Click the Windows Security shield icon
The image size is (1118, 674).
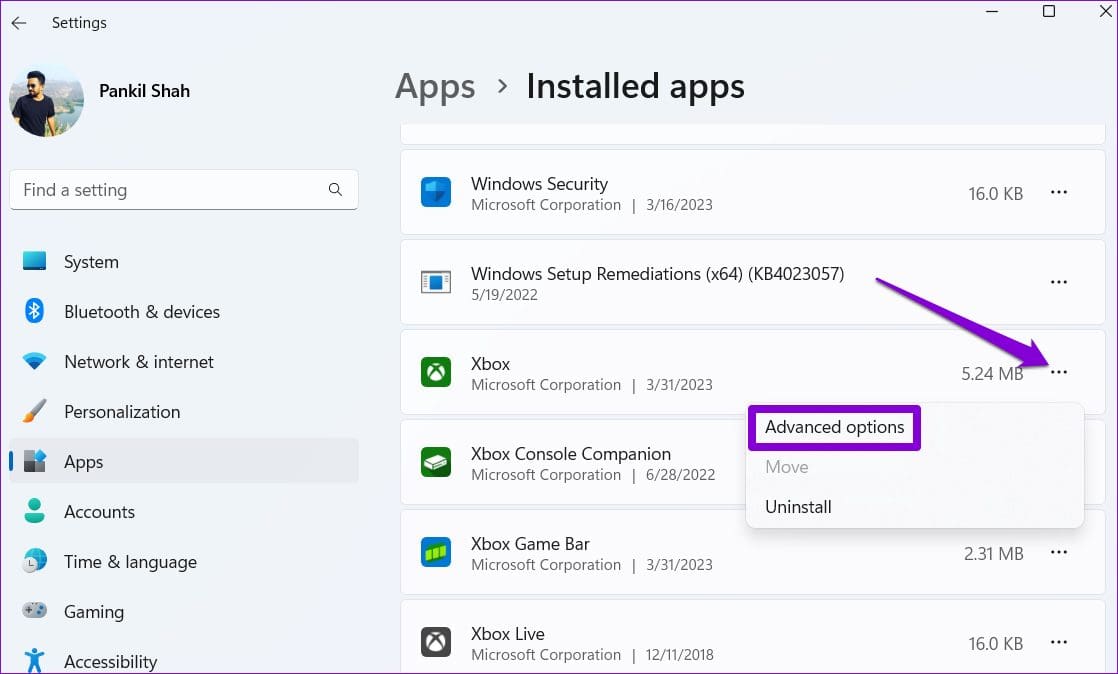(x=436, y=192)
